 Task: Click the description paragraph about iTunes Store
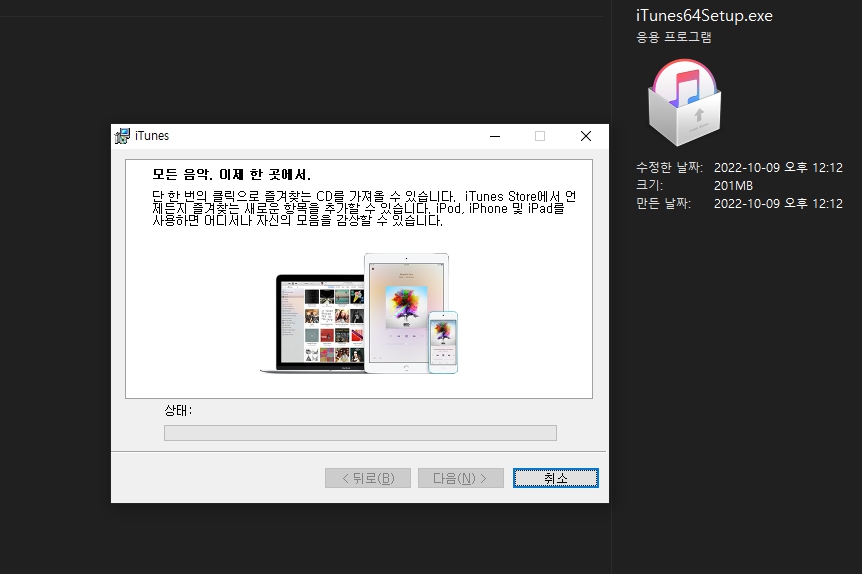click(x=364, y=209)
